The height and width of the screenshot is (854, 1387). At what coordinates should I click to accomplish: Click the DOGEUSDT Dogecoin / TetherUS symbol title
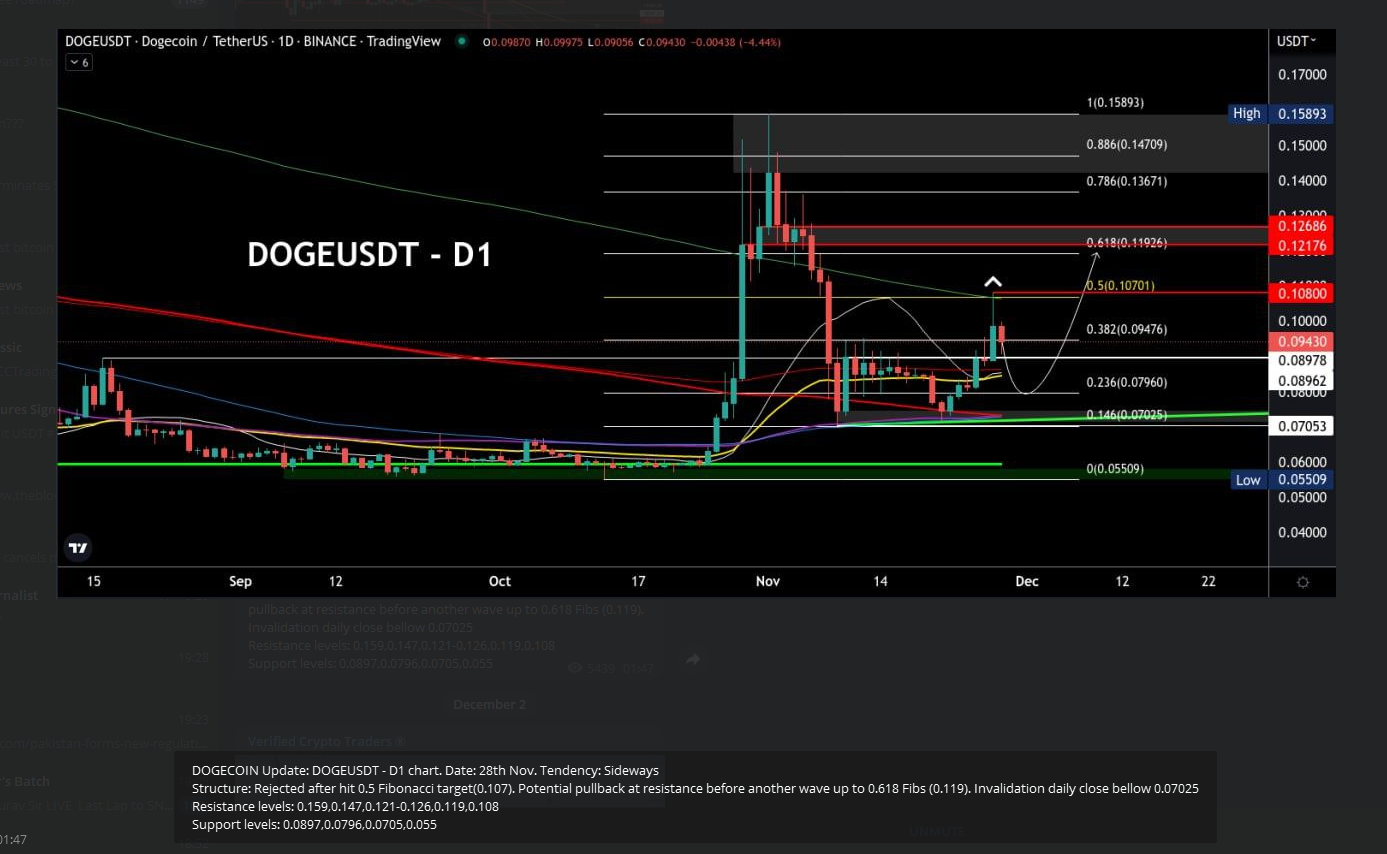tap(253, 42)
